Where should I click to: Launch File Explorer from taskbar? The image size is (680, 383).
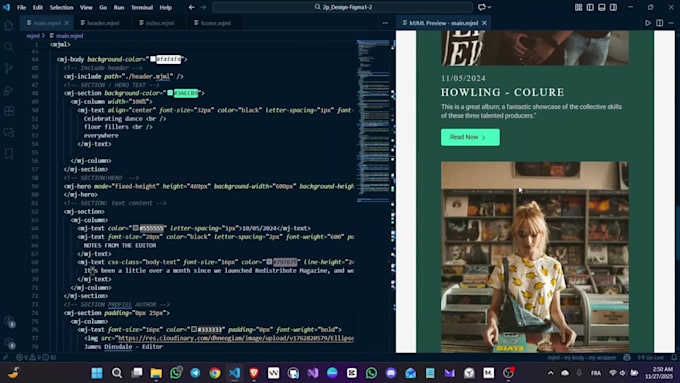(x=156, y=373)
